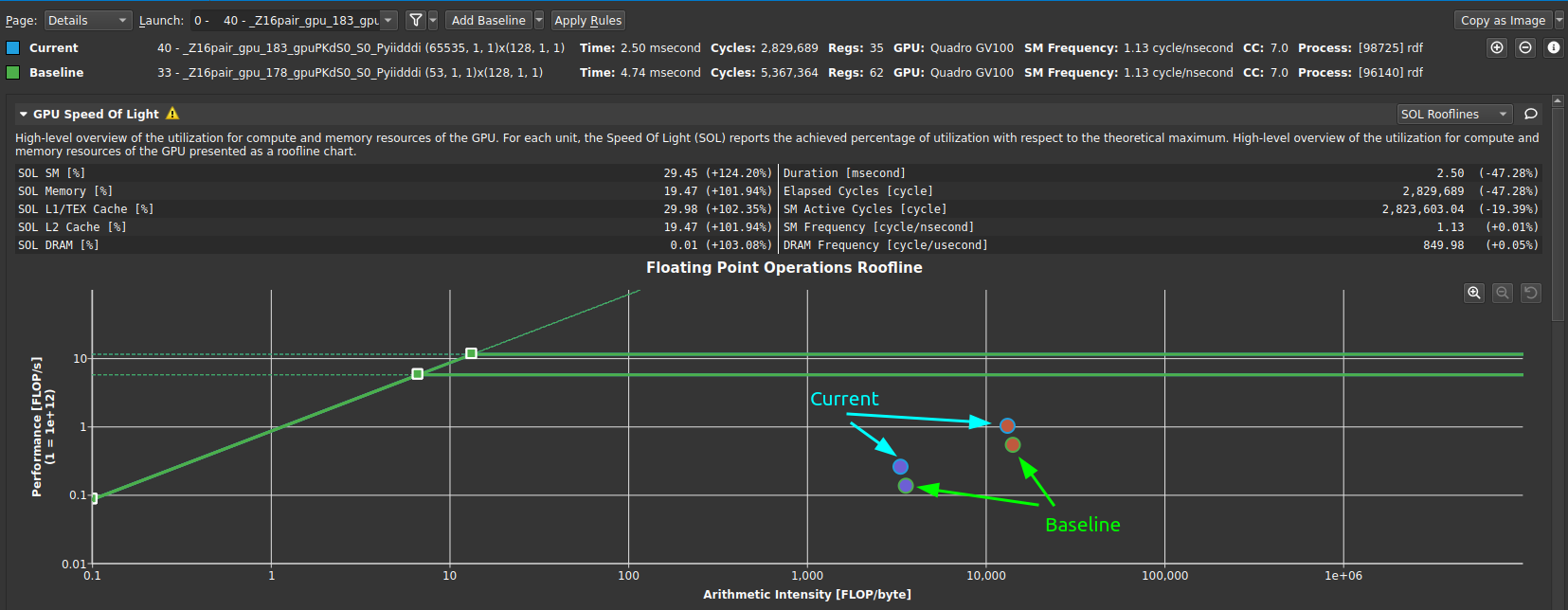Viewport: 1568px width, 610px height.
Task: Click the info icon in the header
Action: pyautogui.click(x=1554, y=47)
